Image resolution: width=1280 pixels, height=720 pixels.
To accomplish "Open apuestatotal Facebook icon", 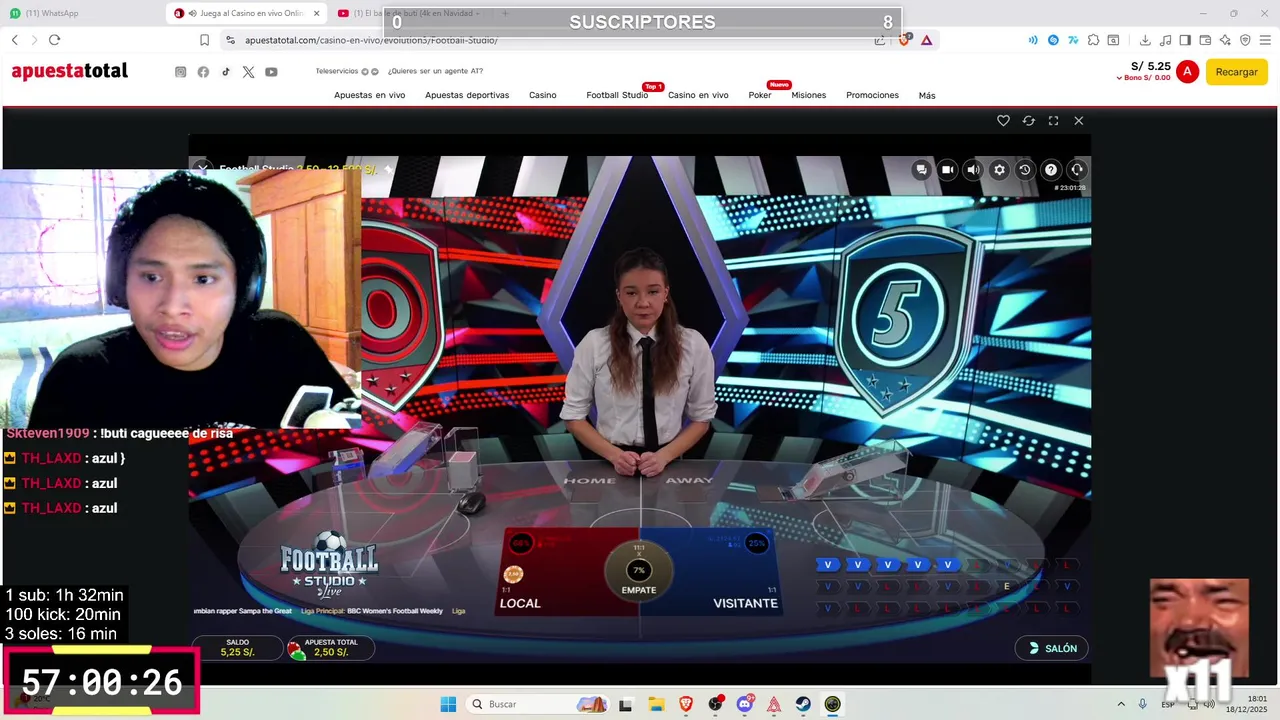I will coord(203,72).
